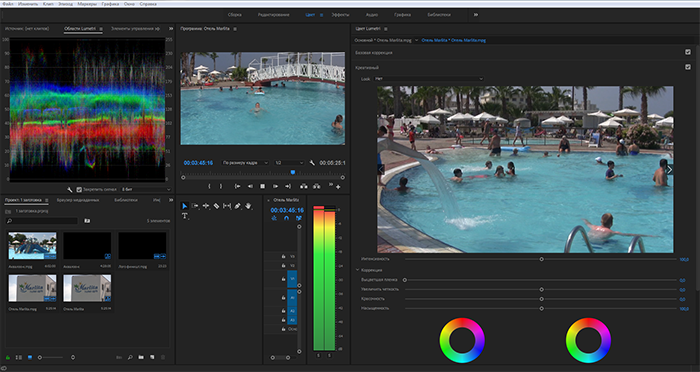Open playback resolution 1/2 dropdown
This screenshot has width=700, height=372.
pos(289,163)
